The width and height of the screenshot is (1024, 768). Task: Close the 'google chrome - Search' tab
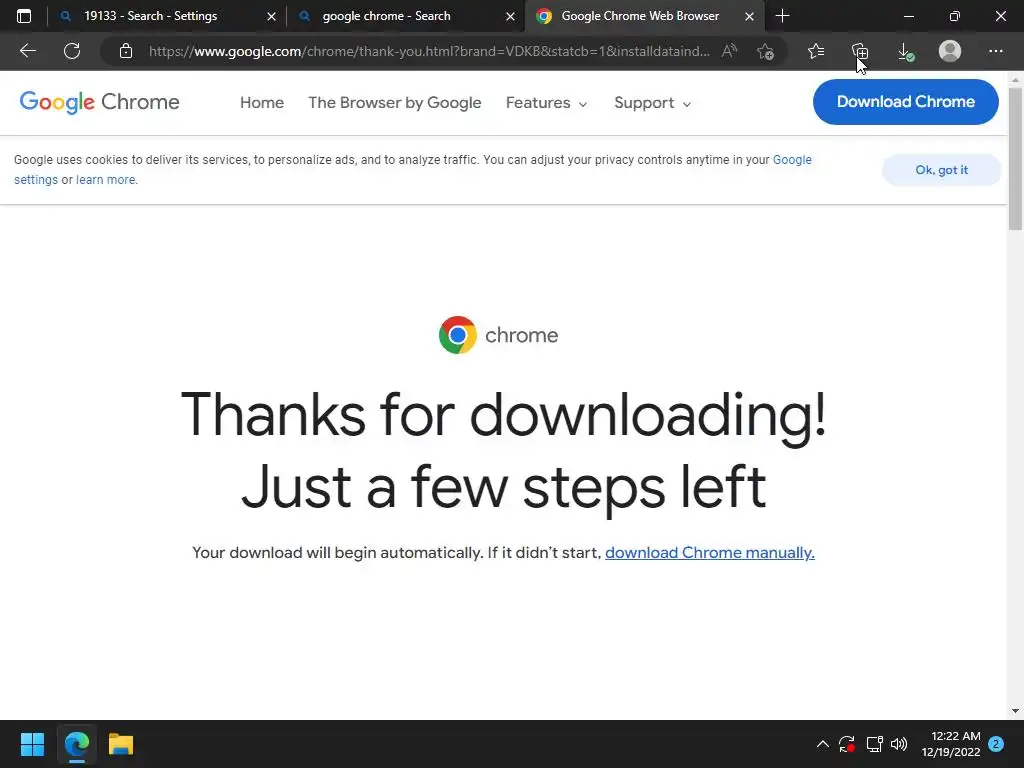pos(510,16)
